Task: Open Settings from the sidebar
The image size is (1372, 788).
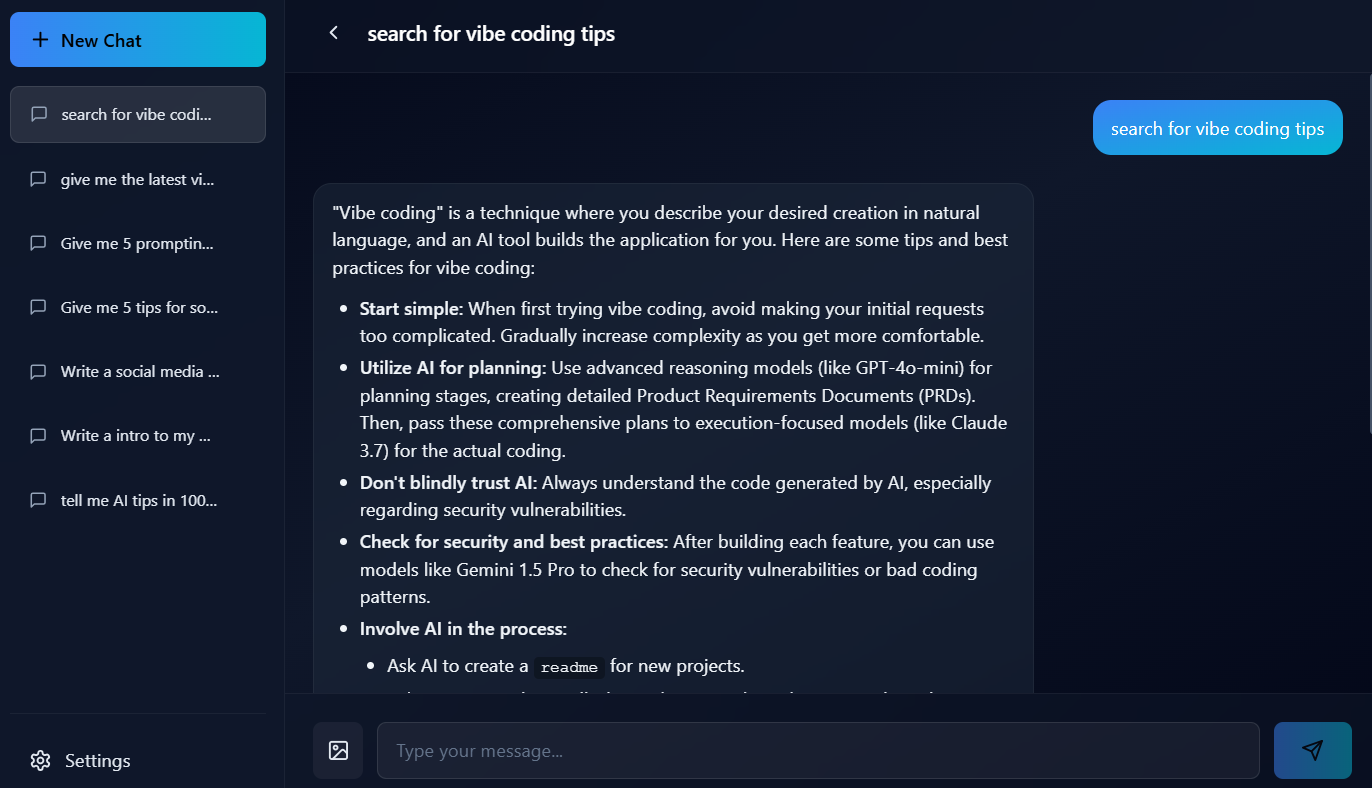Action: point(97,760)
